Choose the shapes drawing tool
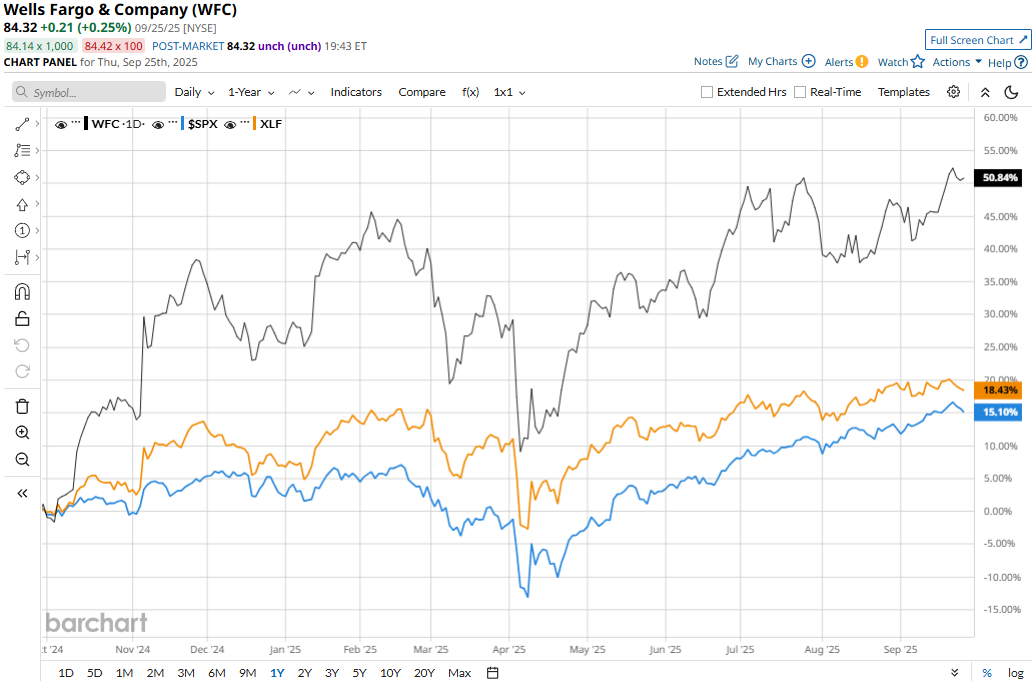Screen dimensions: 1032x681 click(x=22, y=178)
